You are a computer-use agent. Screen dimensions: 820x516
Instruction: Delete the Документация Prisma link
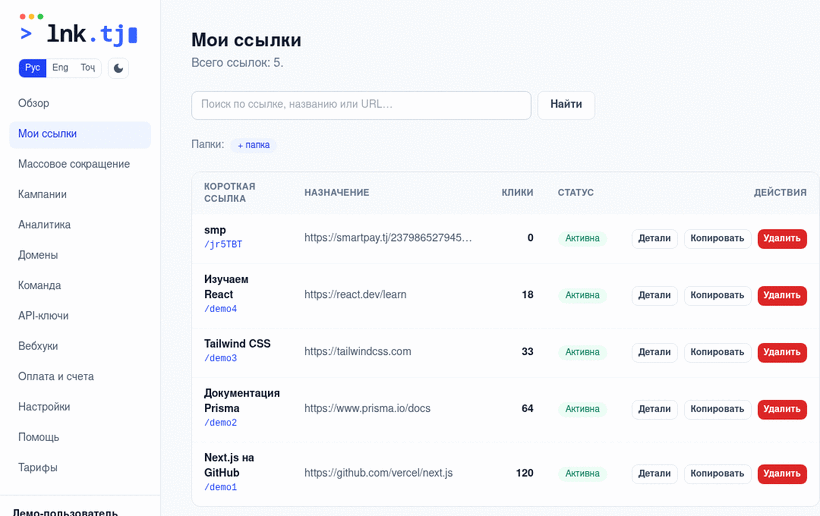click(782, 409)
